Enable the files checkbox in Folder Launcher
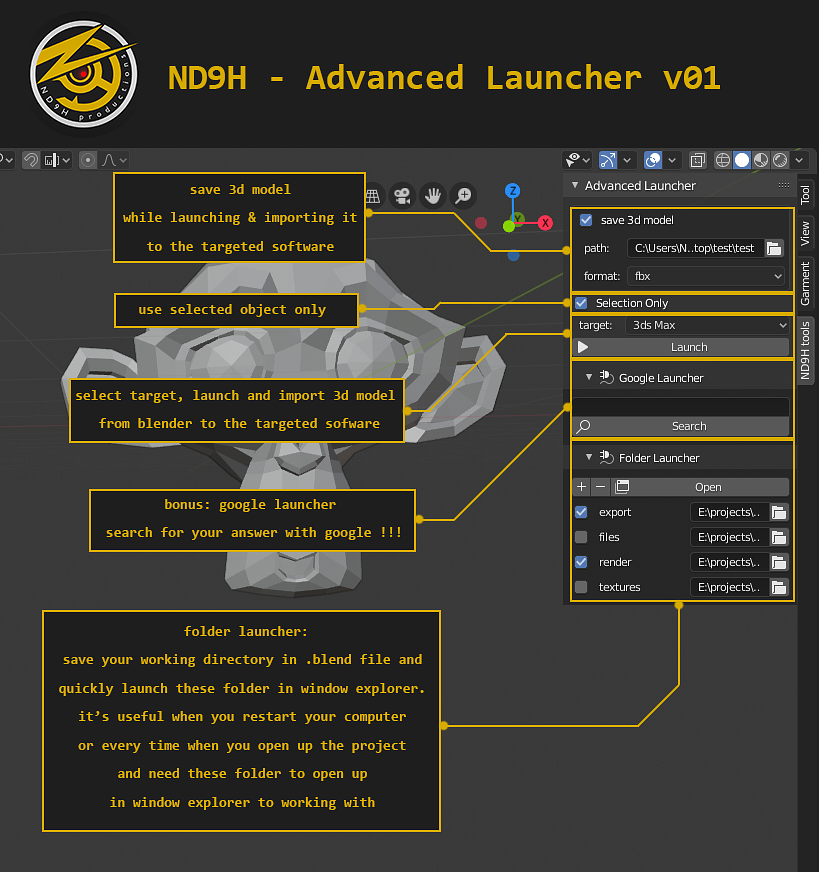Viewport: 819px width, 872px height. (579, 537)
